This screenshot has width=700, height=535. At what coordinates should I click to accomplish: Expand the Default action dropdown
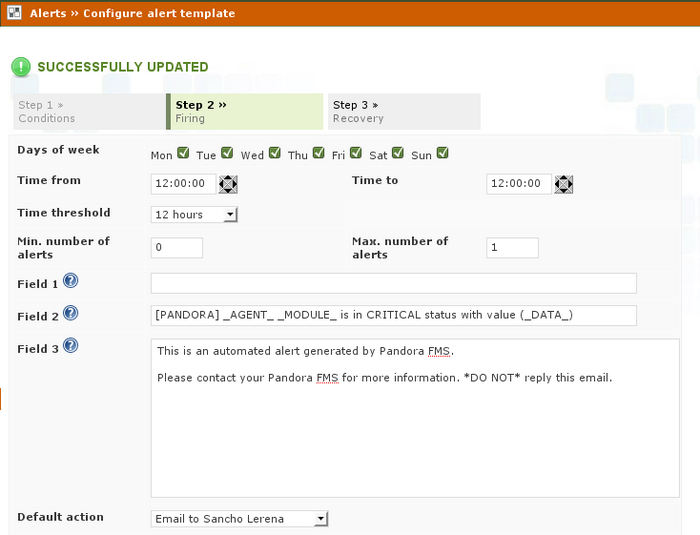tap(239, 519)
